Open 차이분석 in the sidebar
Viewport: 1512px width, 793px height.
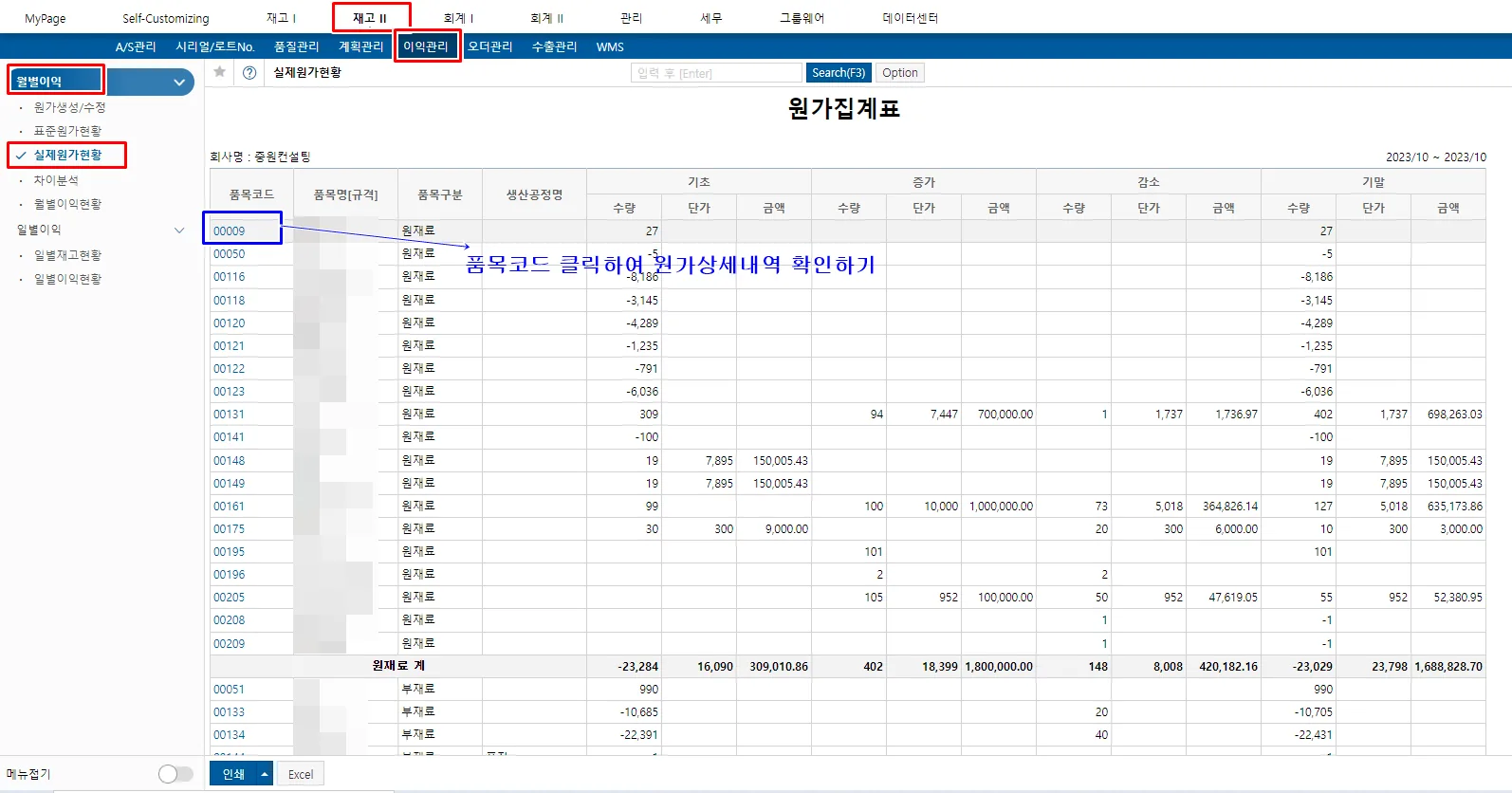pyautogui.click(x=56, y=180)
